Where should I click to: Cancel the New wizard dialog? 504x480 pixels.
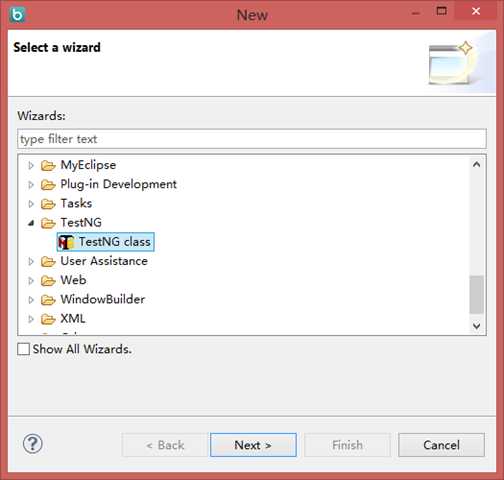(441, 445)
